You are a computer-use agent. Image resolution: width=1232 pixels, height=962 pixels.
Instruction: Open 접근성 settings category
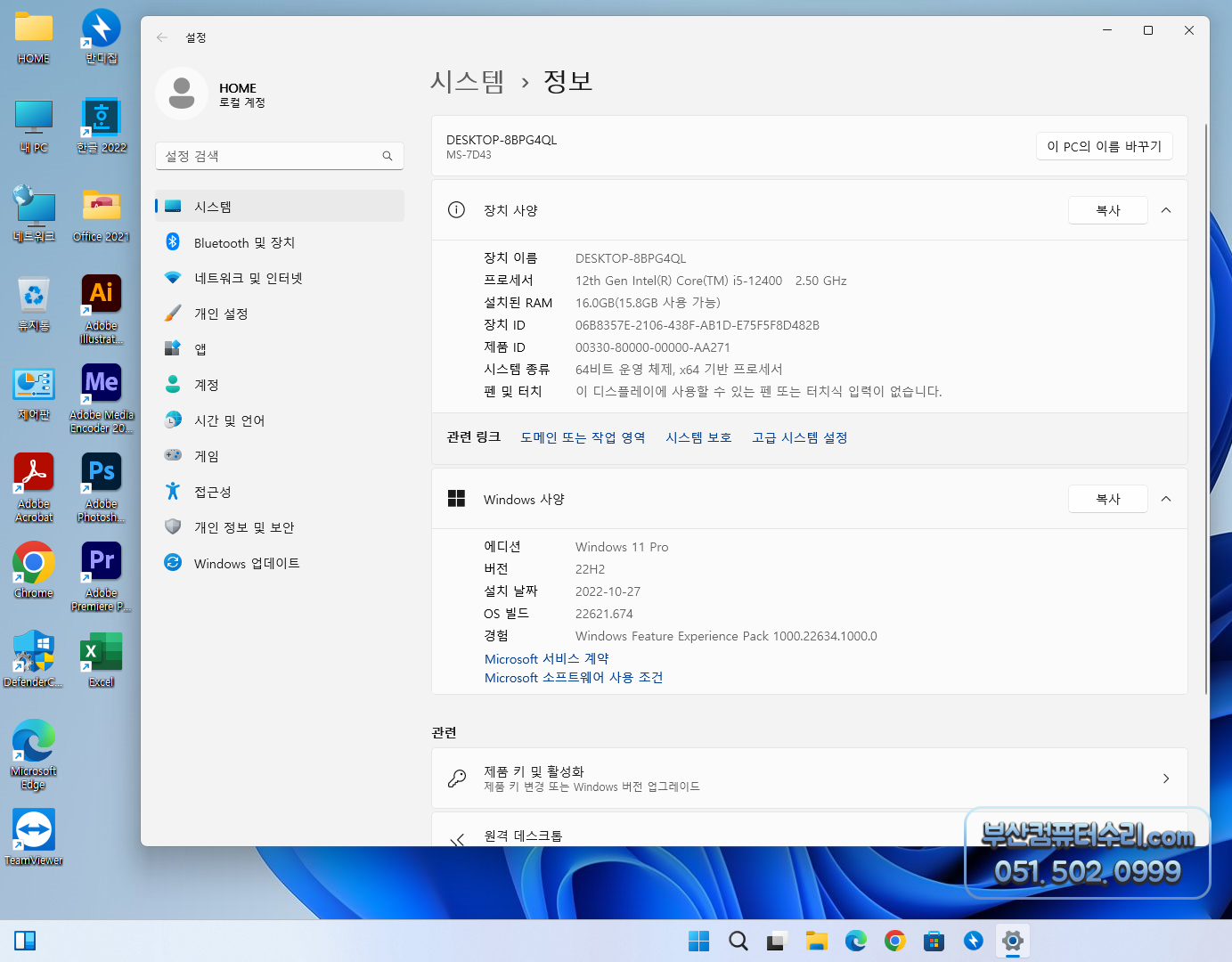pyautogui.click(x=280, y=492)
